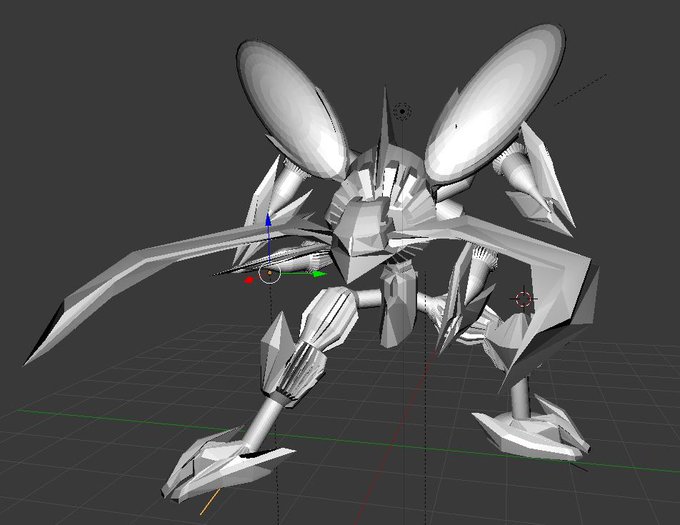680x525 pixels.
Task: Click the blue Z-axis gizmo arrow
Action: click(268, 220)
